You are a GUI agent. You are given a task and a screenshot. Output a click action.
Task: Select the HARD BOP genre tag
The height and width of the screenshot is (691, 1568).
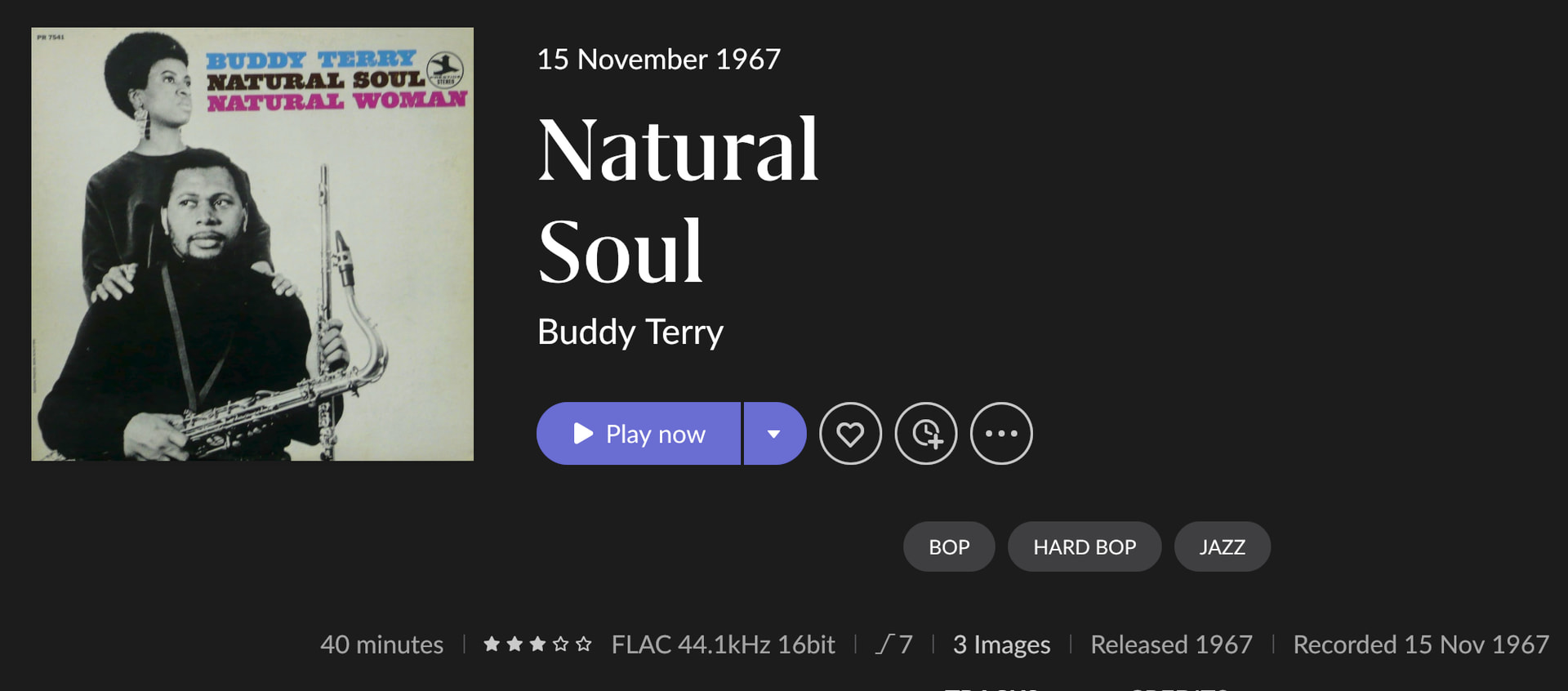click(x=1085, y=546)
